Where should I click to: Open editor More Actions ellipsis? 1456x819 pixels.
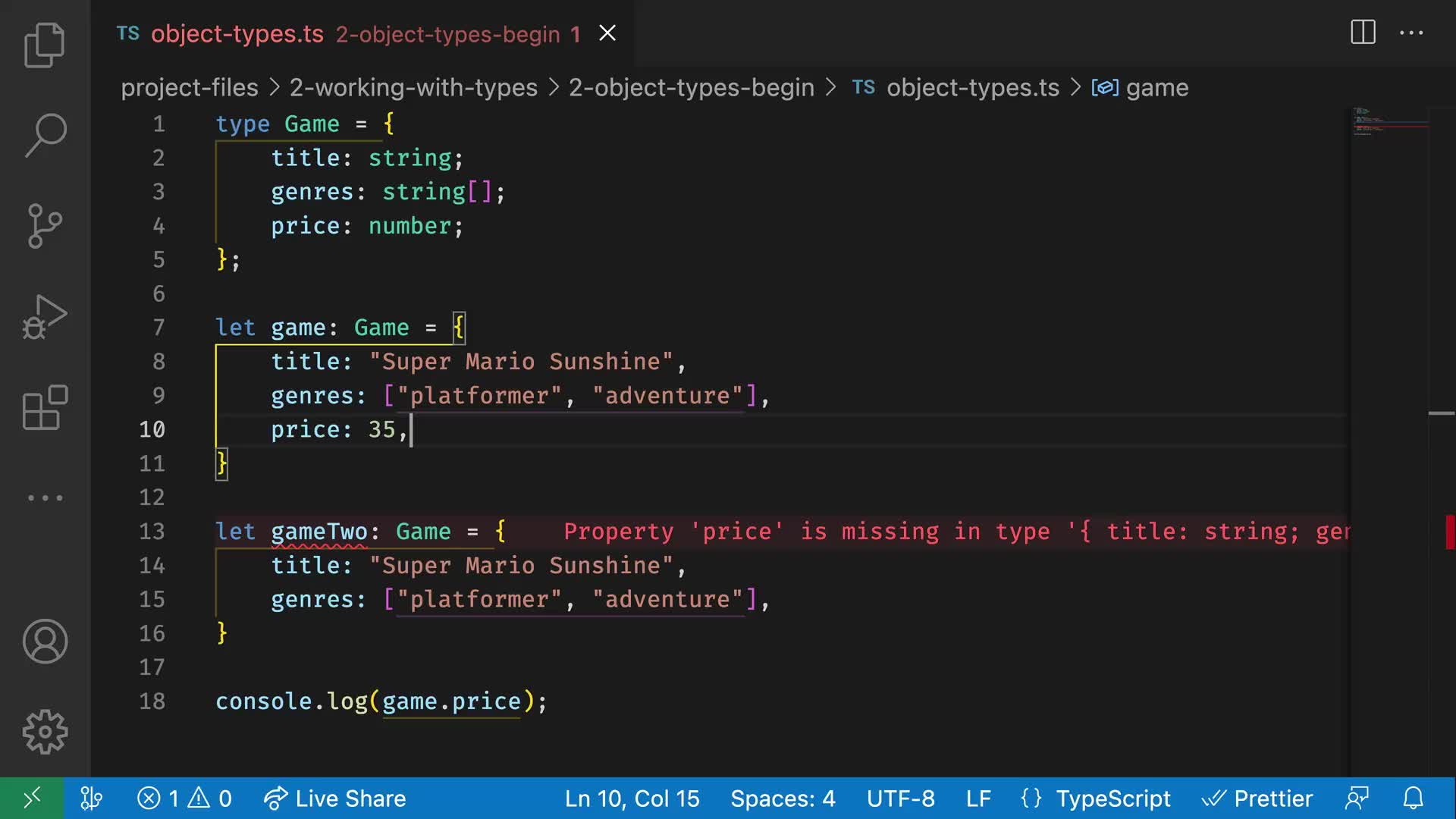pos(1411,33)
